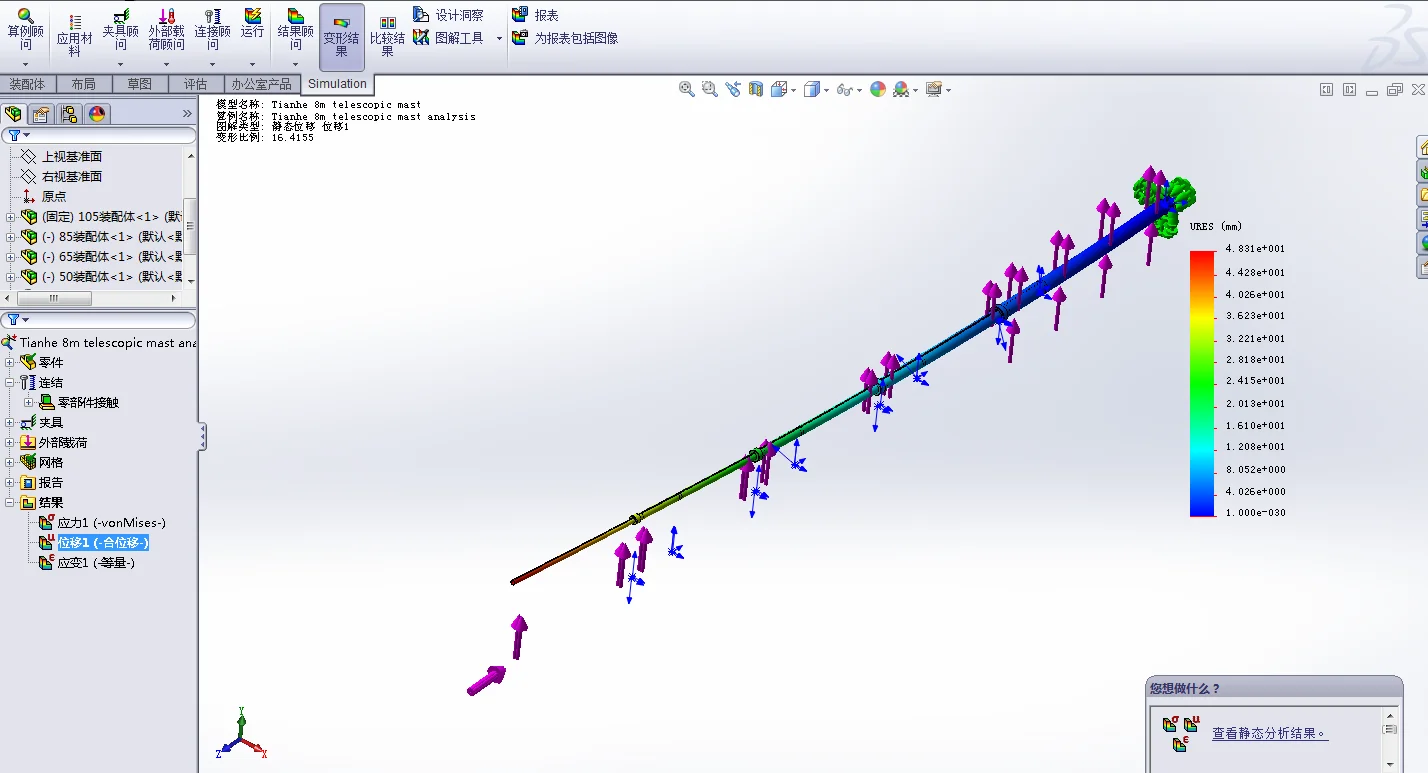
Task: Toggle the left panel collapse handle
Action: 203,436
